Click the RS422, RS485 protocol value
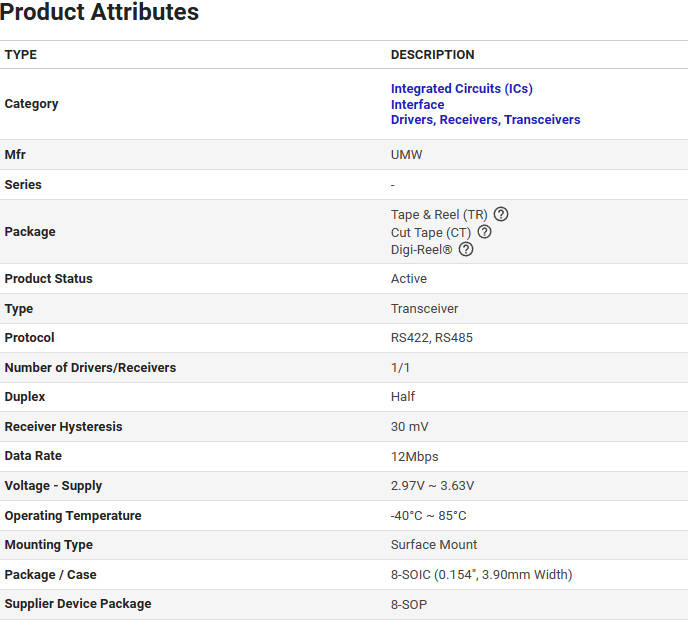 click(x=431, y=338)
